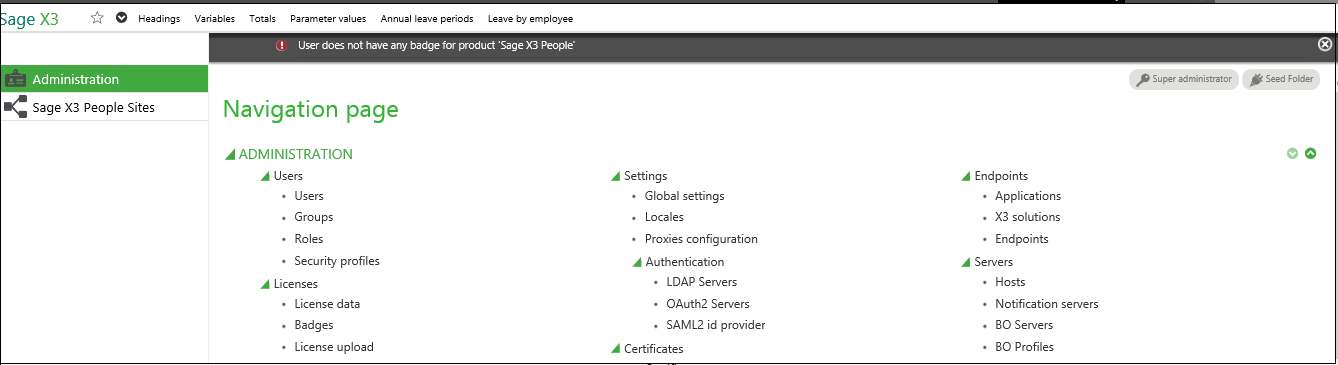Open BO Servers link
Screen dimensions: 1338x365
tap(1024, 325)
